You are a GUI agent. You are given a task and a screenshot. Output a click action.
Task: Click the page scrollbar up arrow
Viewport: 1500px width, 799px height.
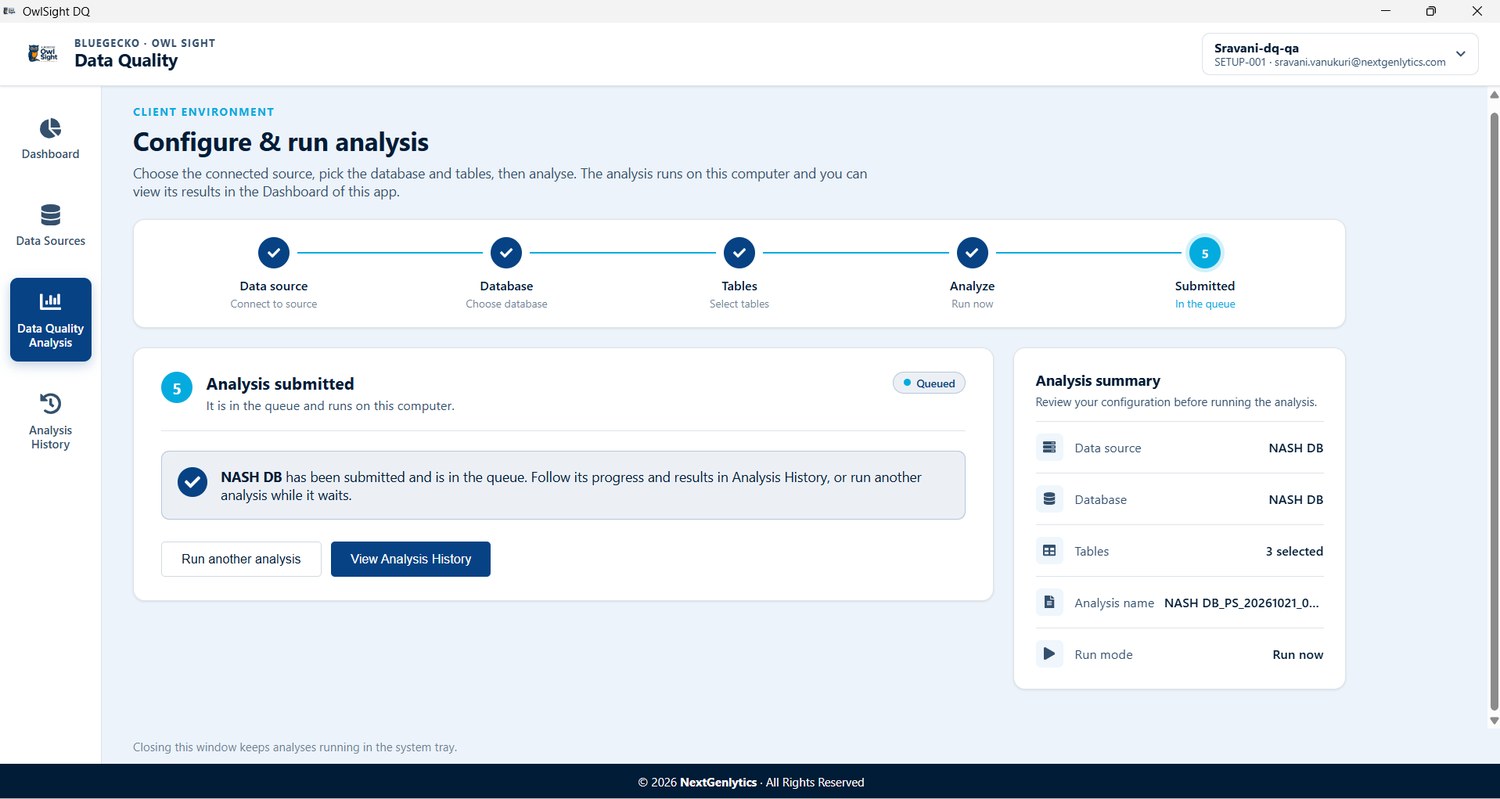tap(1494, 95)
